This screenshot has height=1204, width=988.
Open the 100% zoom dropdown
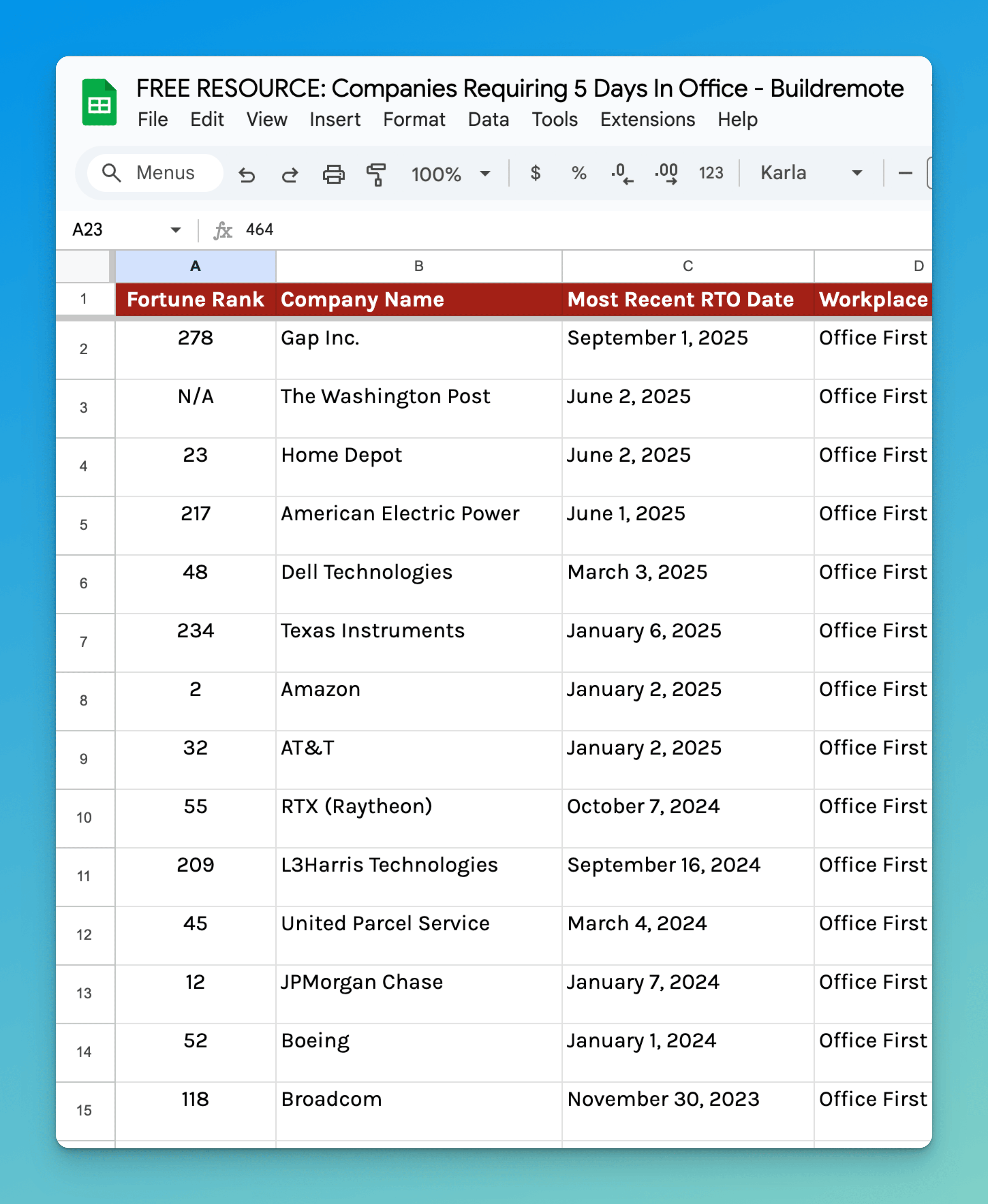[451, 174]
